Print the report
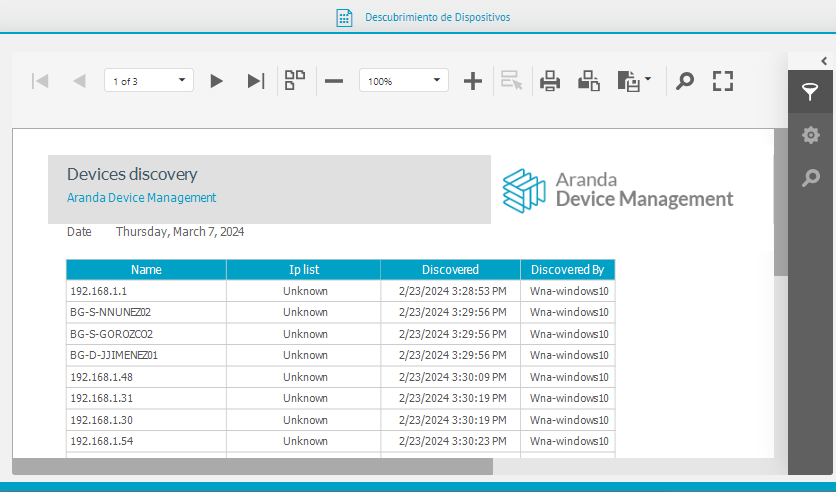This screenshot has height=492, width=836. [550, 81]
